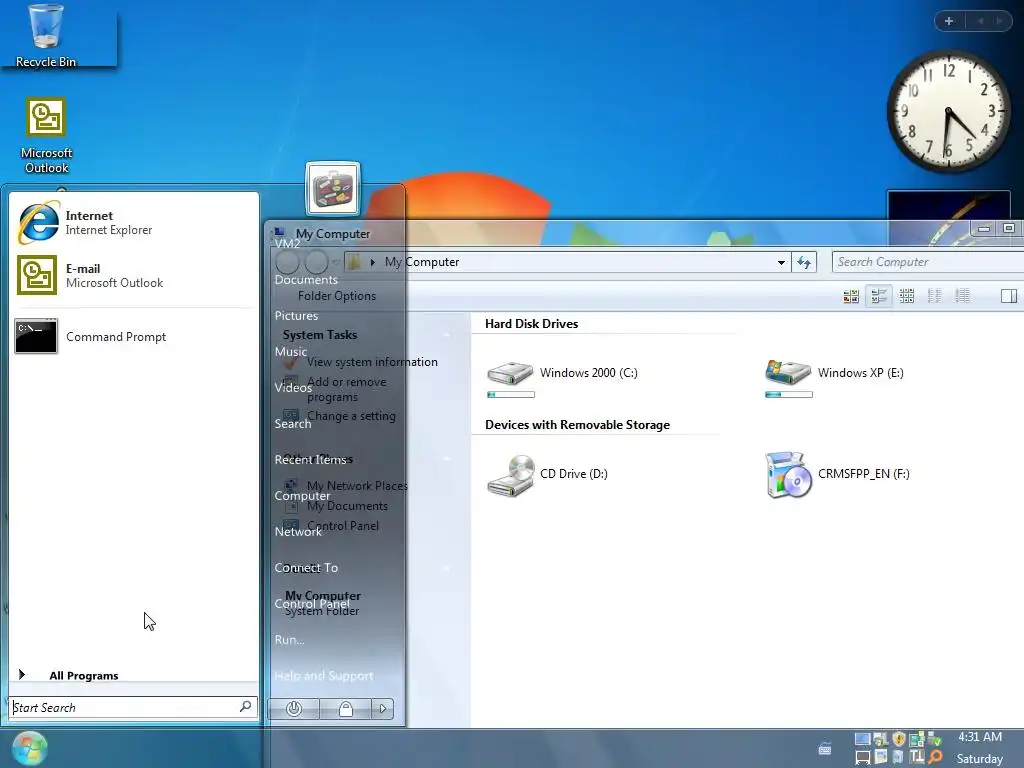
Task: Open Help and Support in Start menu
Action: pos(324,675)
